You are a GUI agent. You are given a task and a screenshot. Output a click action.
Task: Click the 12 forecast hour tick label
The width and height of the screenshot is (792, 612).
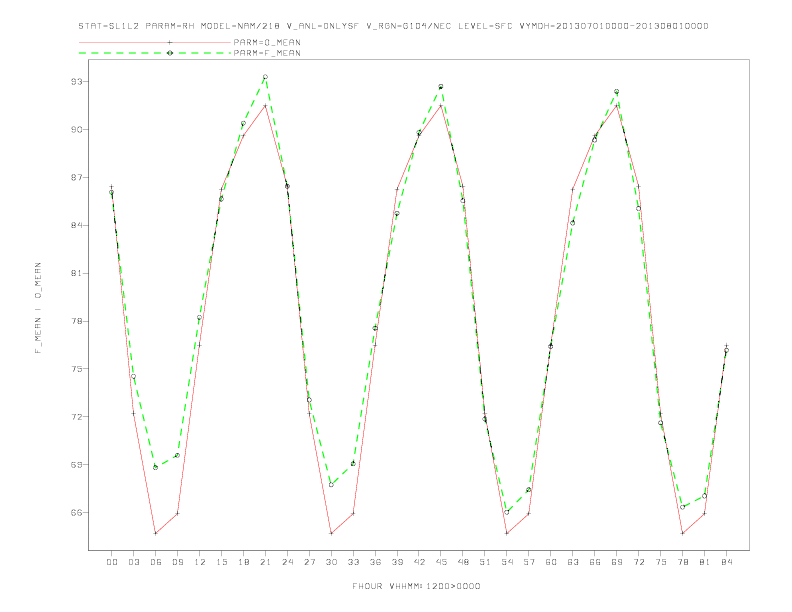[x=200, y=562]
